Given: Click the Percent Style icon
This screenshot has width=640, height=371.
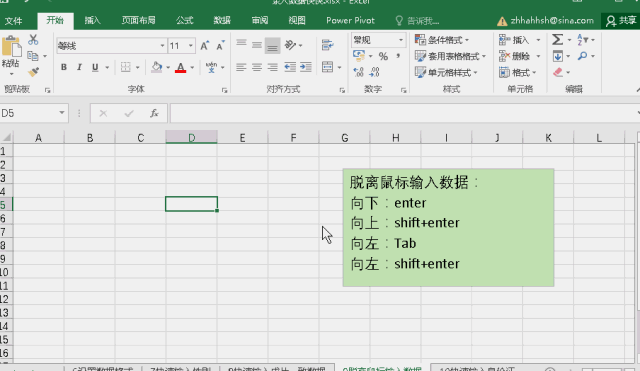Looking at the screenshot, I should [x=383, y=56].
